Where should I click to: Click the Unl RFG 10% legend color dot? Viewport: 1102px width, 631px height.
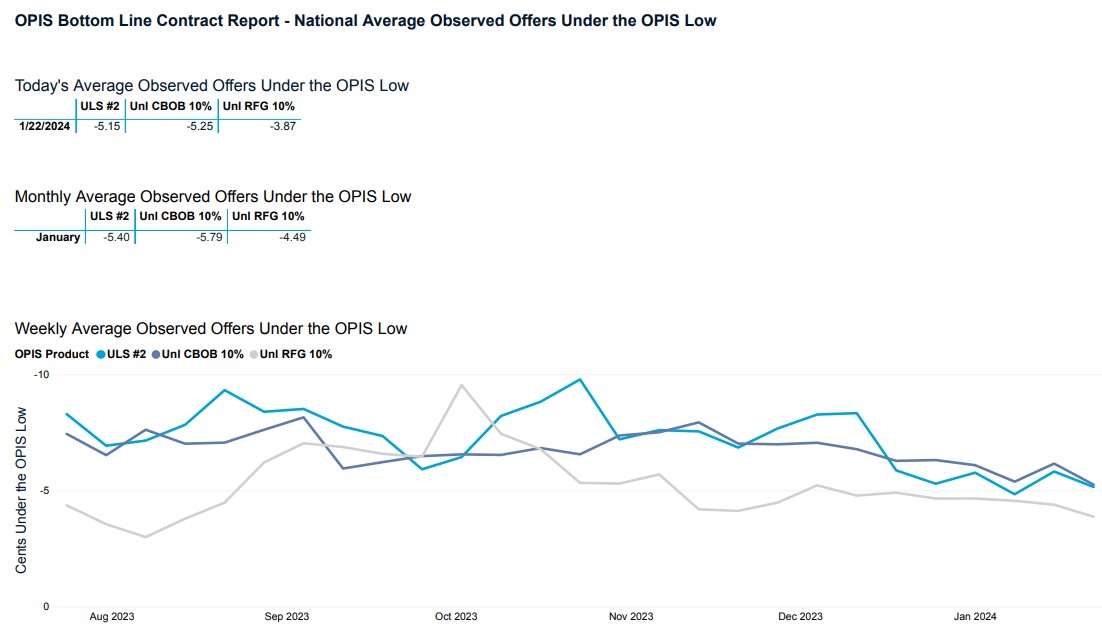click(x=254, y=354)
